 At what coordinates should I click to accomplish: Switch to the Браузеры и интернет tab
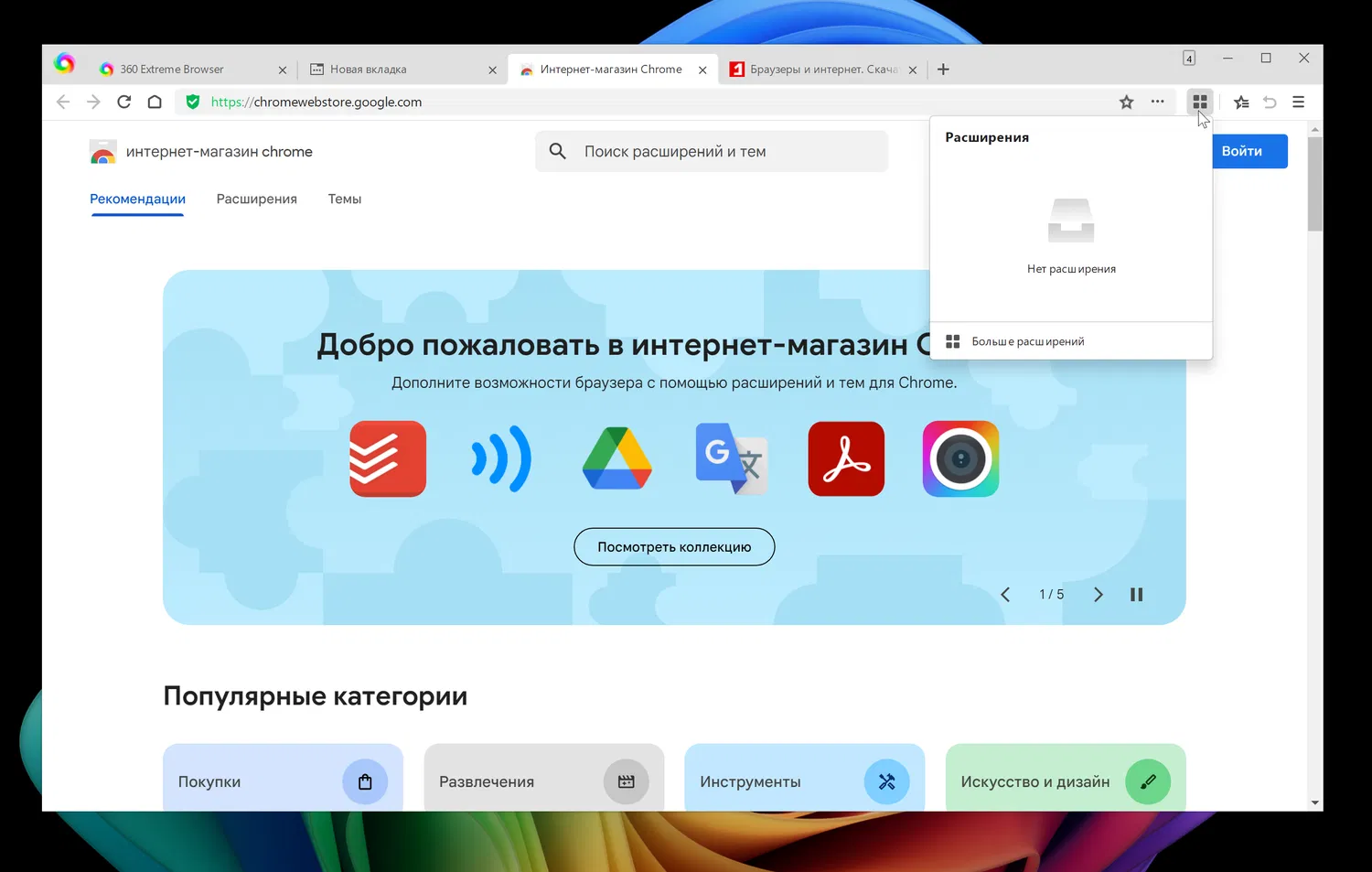(x=823, y=70)
